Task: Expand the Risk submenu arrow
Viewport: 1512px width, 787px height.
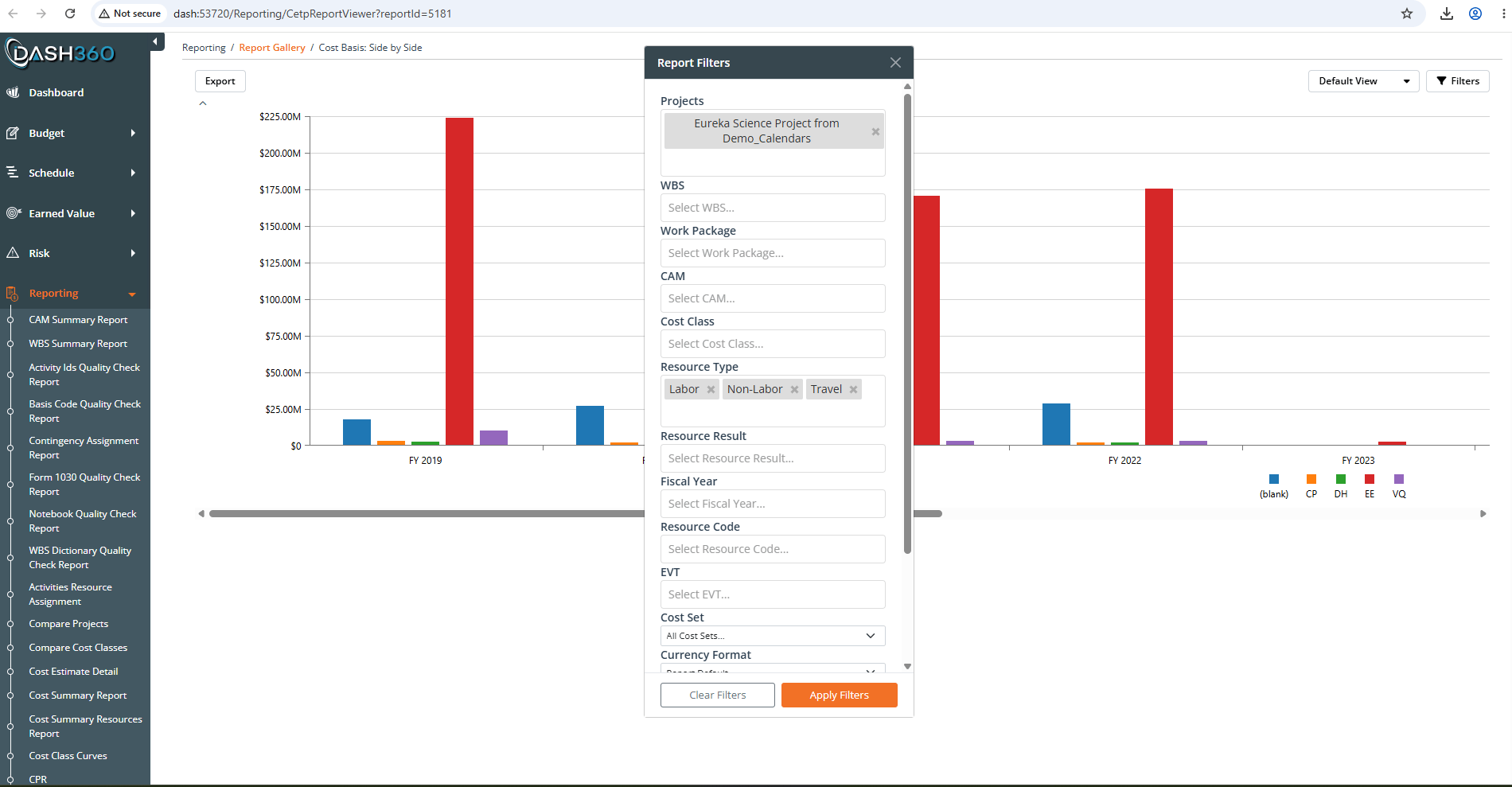Action: (133, 253)
